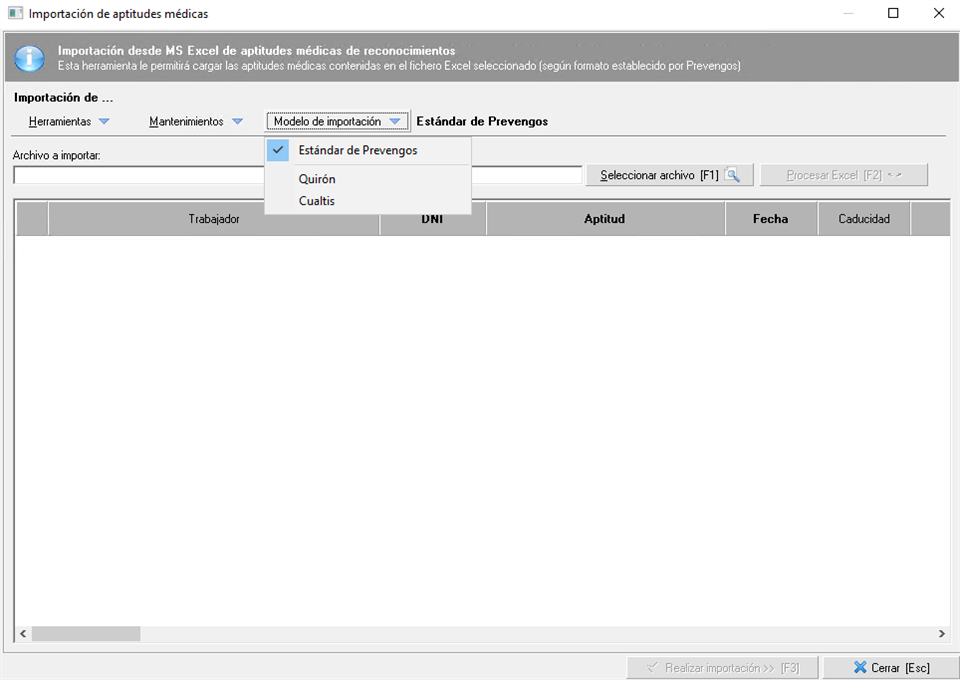Click the window app icon in title bar
This screenshot has height=680, width=960.
15,13
